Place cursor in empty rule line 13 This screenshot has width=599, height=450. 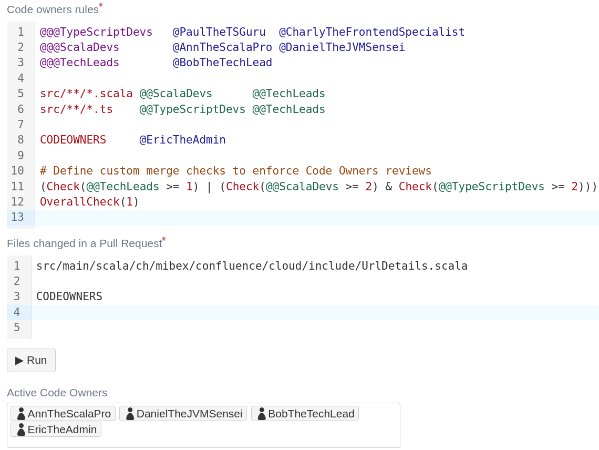click(317, 217)
